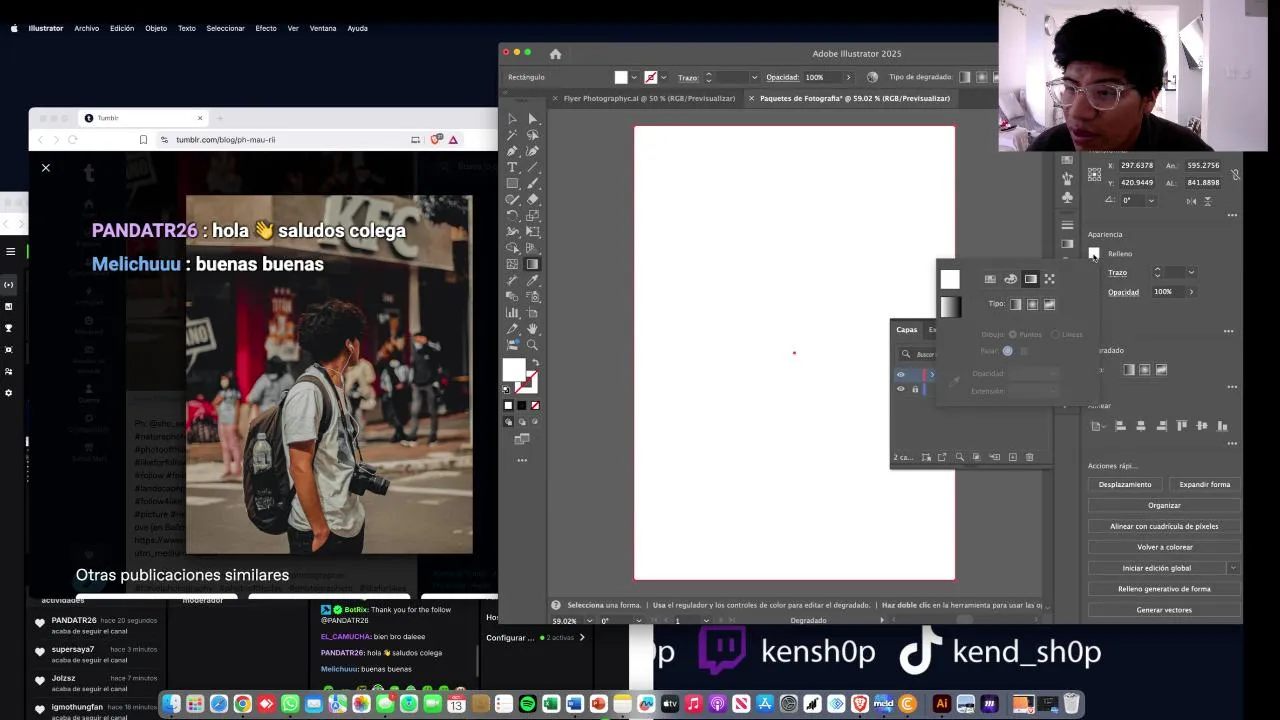Select the Curvature tool
This screenshot has width=1280, height=720.
(x=533, y=151)
